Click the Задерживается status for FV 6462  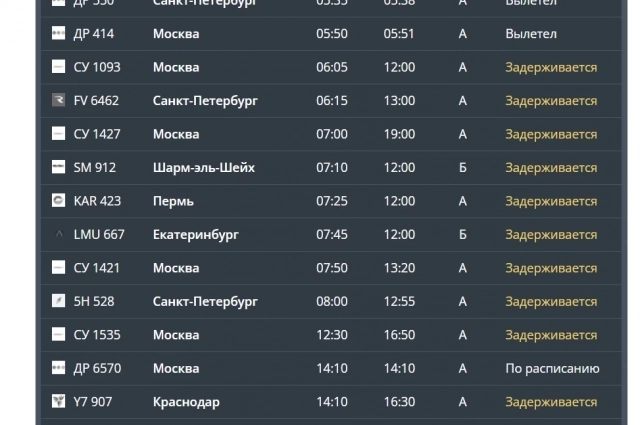coord(551,101)
